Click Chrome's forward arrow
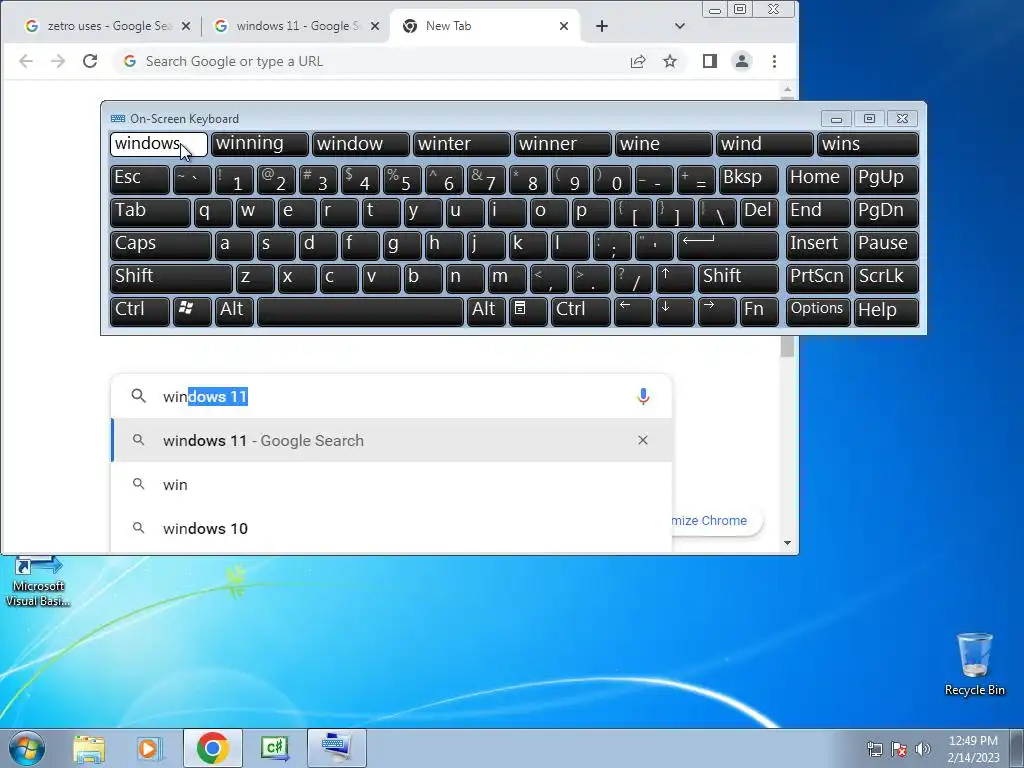 coord(58,61)
